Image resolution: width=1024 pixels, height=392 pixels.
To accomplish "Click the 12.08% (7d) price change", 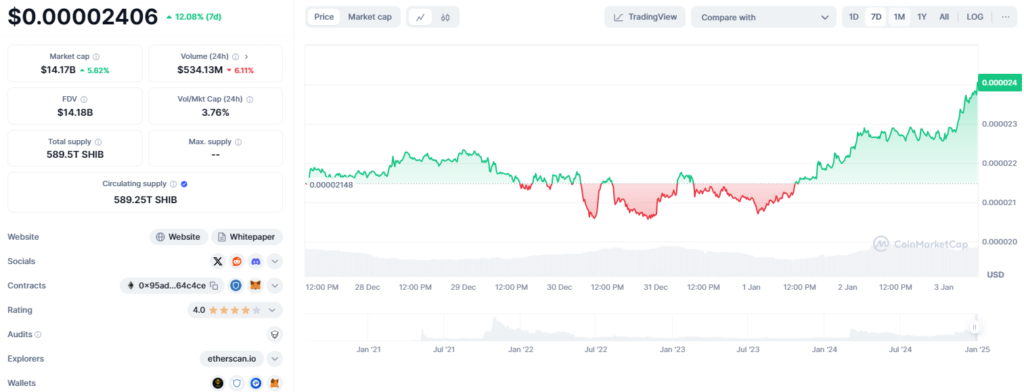I will click(x=193, y=16).
